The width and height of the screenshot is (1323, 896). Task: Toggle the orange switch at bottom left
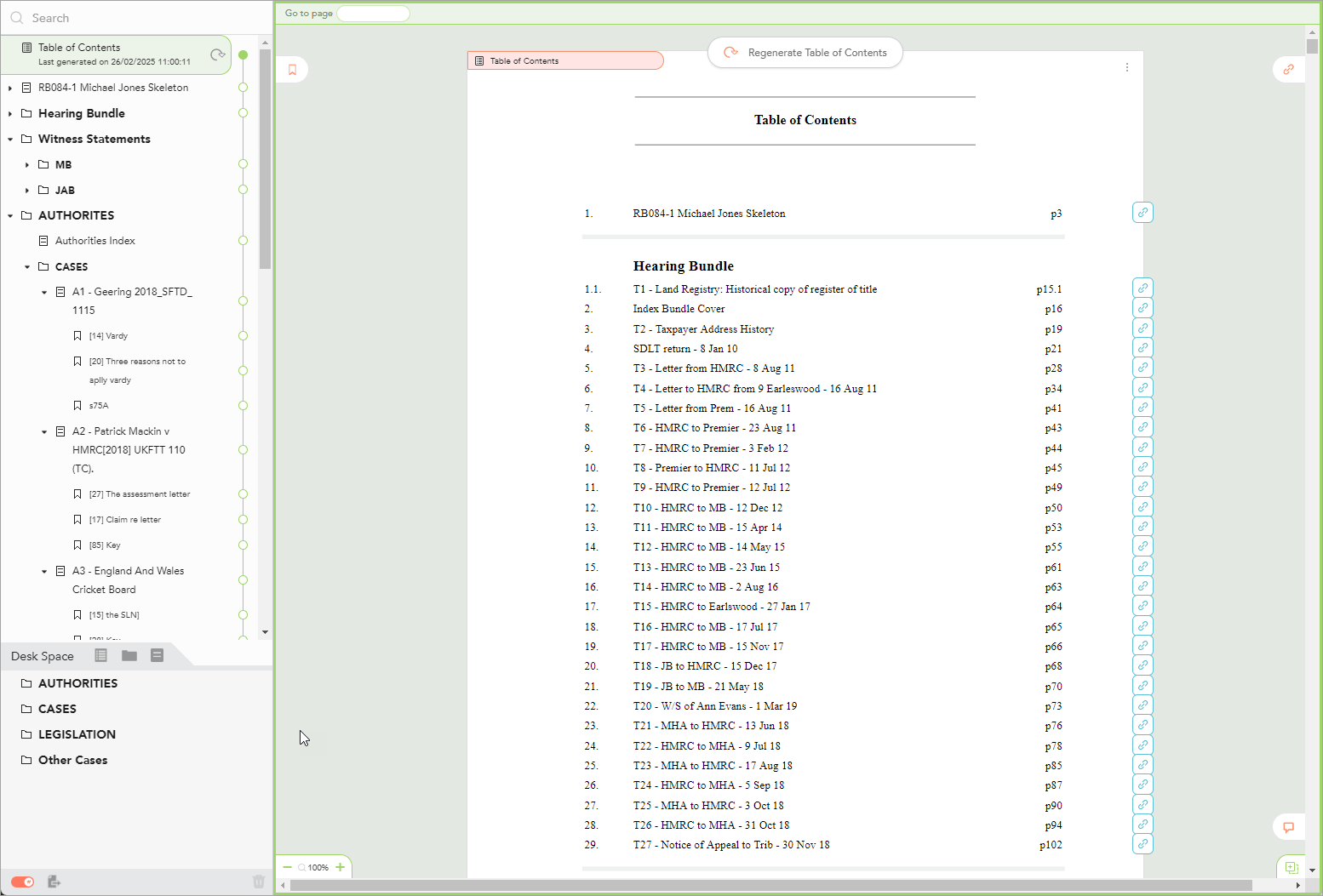click(23, 882)
